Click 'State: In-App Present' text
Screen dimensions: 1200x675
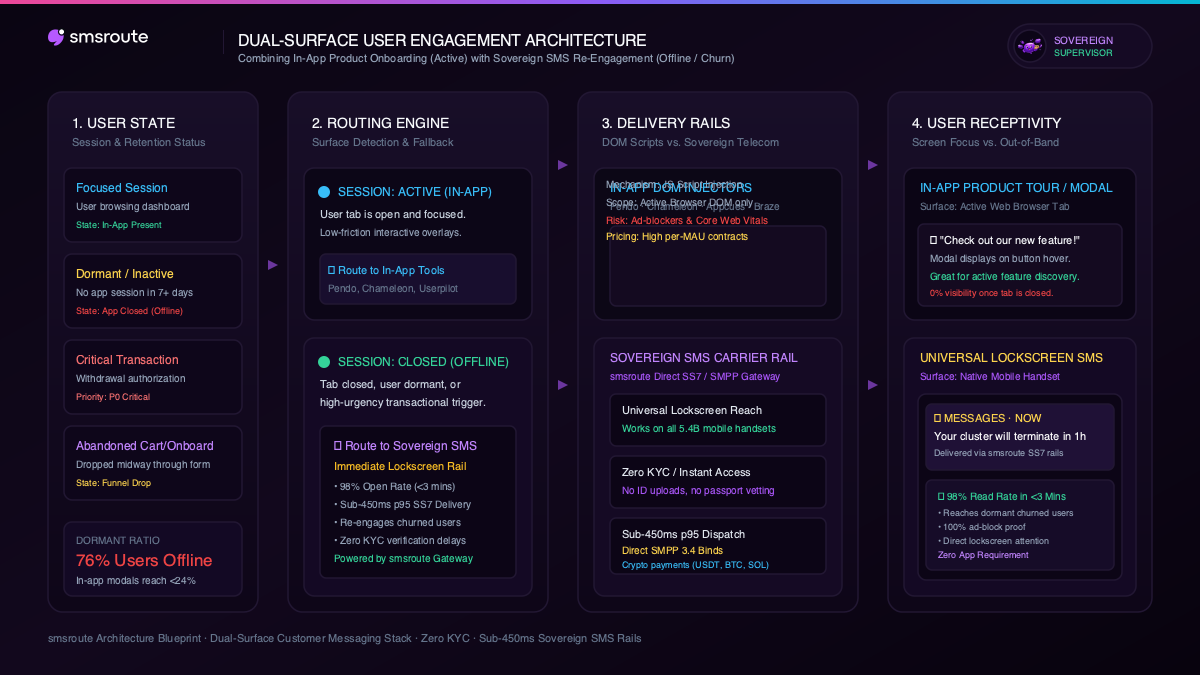click(x=119, y=225)
